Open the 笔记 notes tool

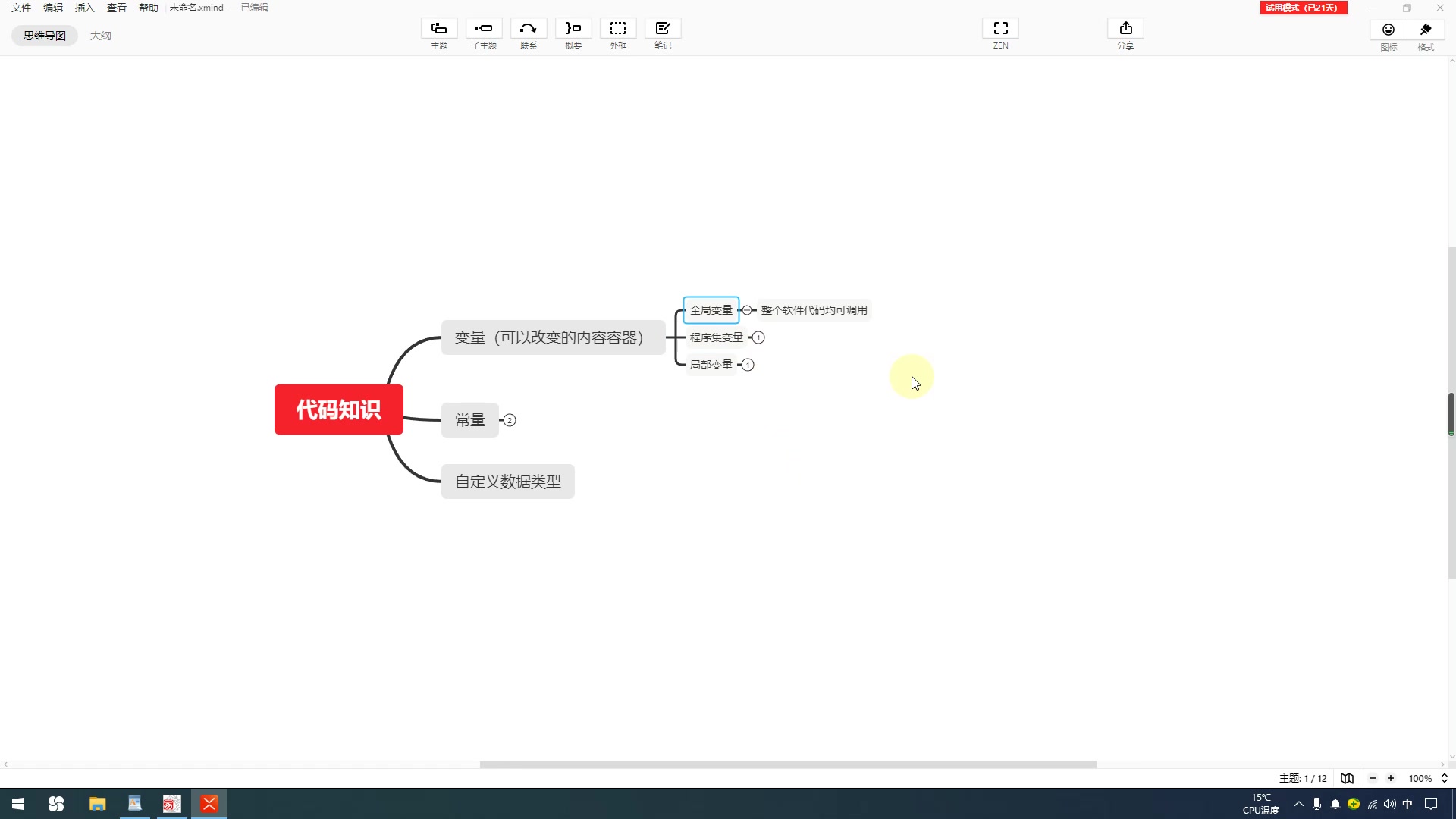(x=663, y=29)
